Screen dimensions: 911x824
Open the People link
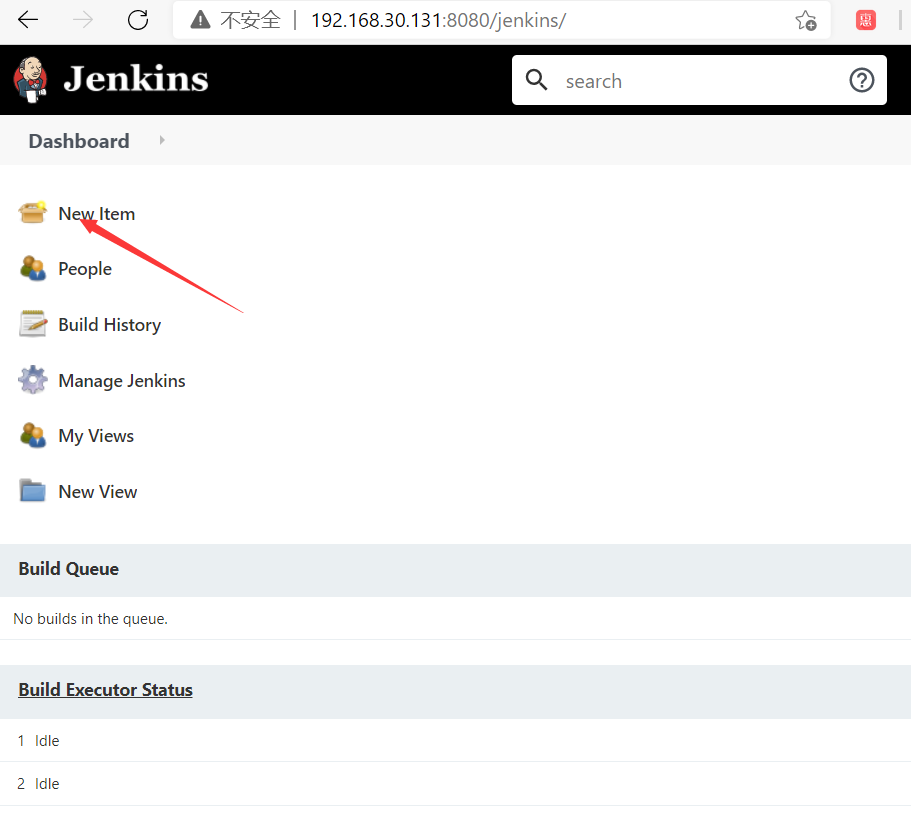pyautogui.click(x=85, y=269)
